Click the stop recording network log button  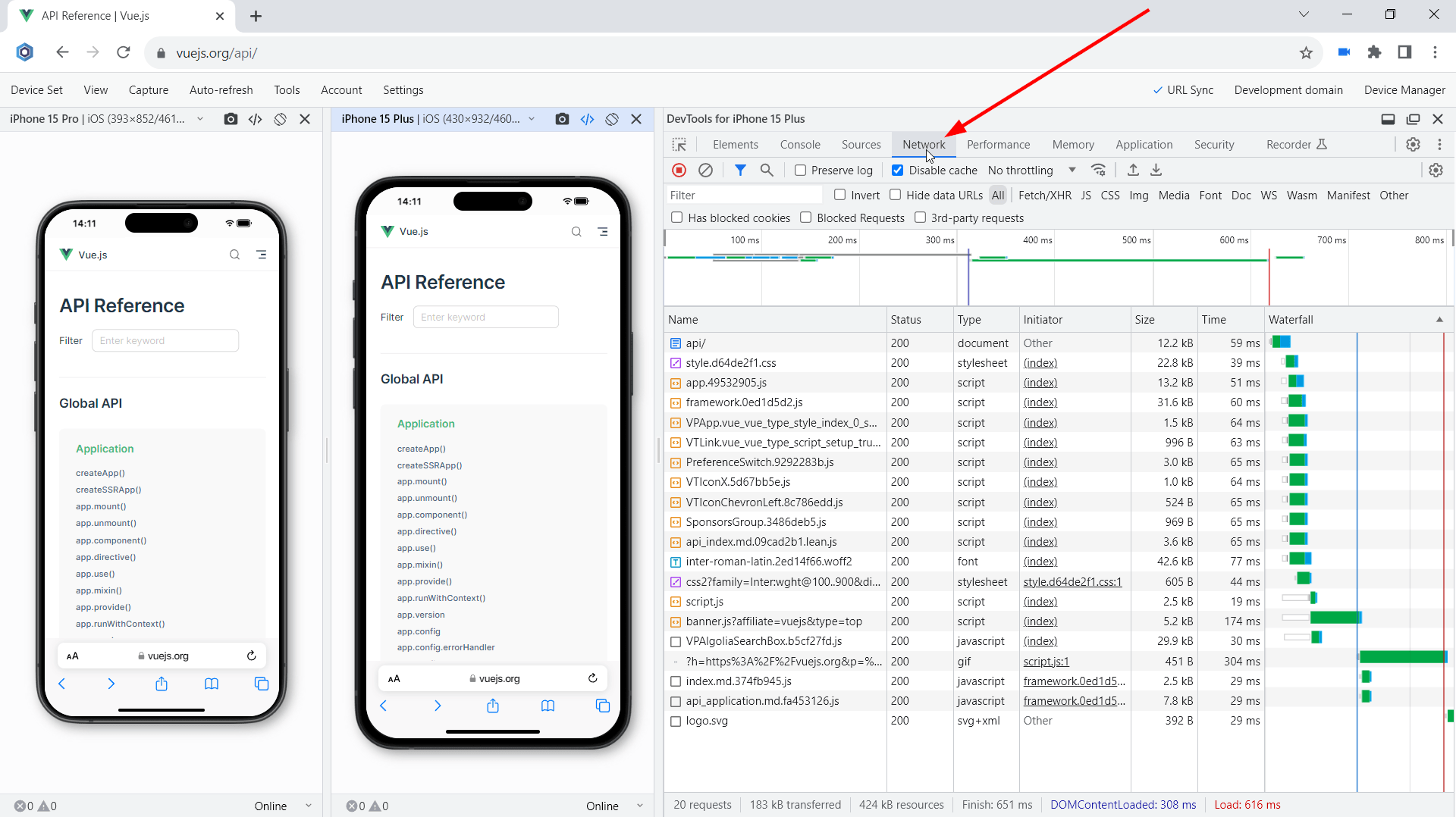[x=679, y=171]
